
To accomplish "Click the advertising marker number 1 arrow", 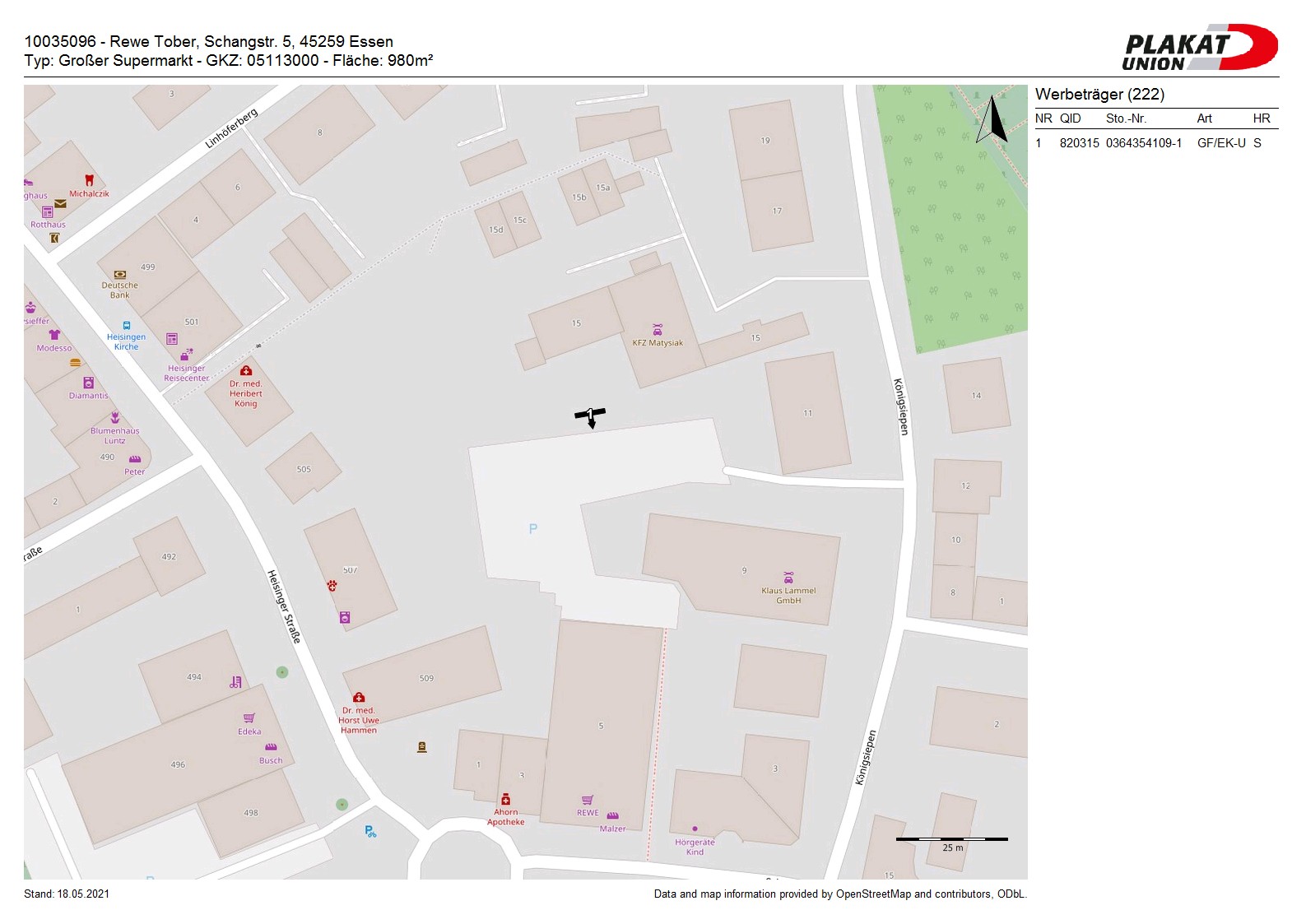I will click(x=590, y=416).
